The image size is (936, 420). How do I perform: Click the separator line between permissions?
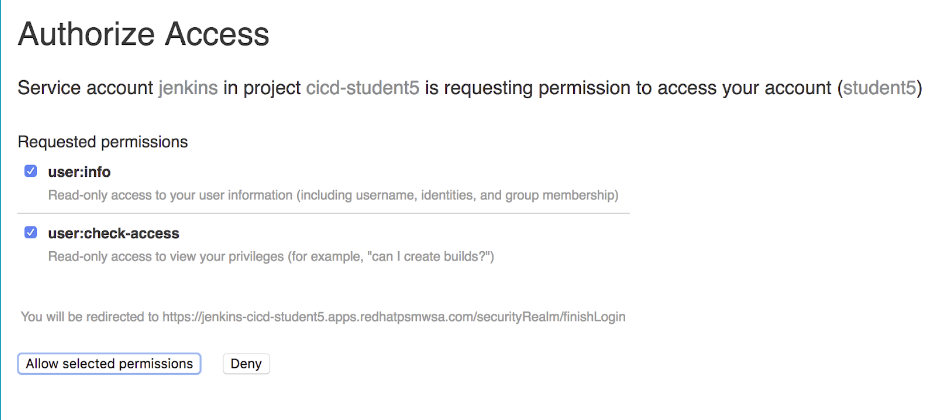324,213
